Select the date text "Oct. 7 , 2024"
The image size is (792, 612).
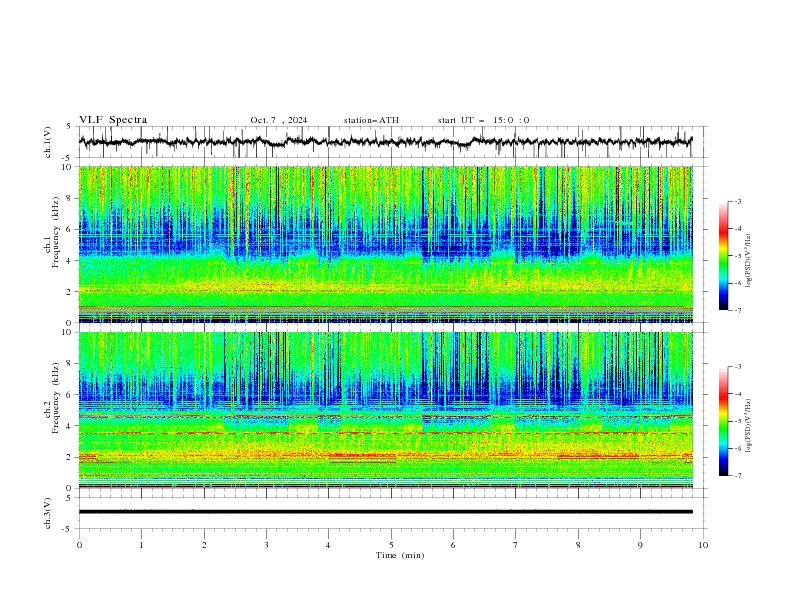(278, 120)
